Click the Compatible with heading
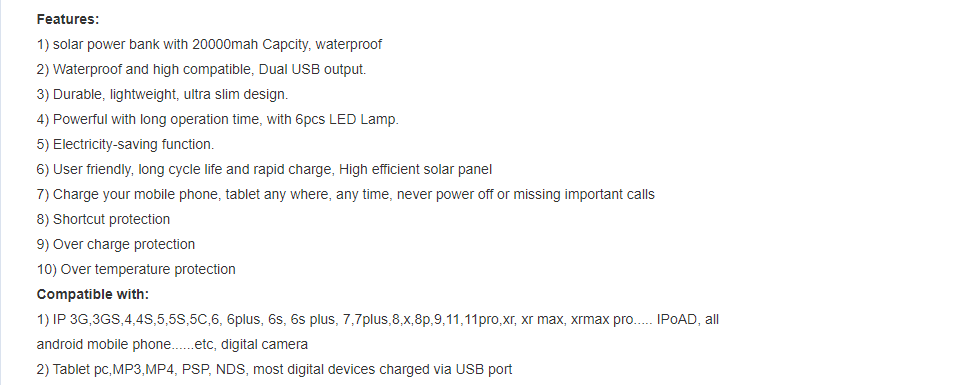This screenshot has width=959, height=385. (93, 294)
